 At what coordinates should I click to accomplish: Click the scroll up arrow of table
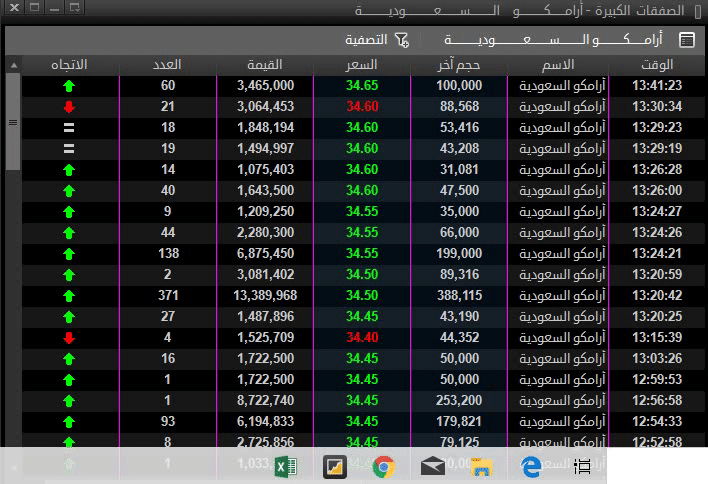(x=13, y=66)
